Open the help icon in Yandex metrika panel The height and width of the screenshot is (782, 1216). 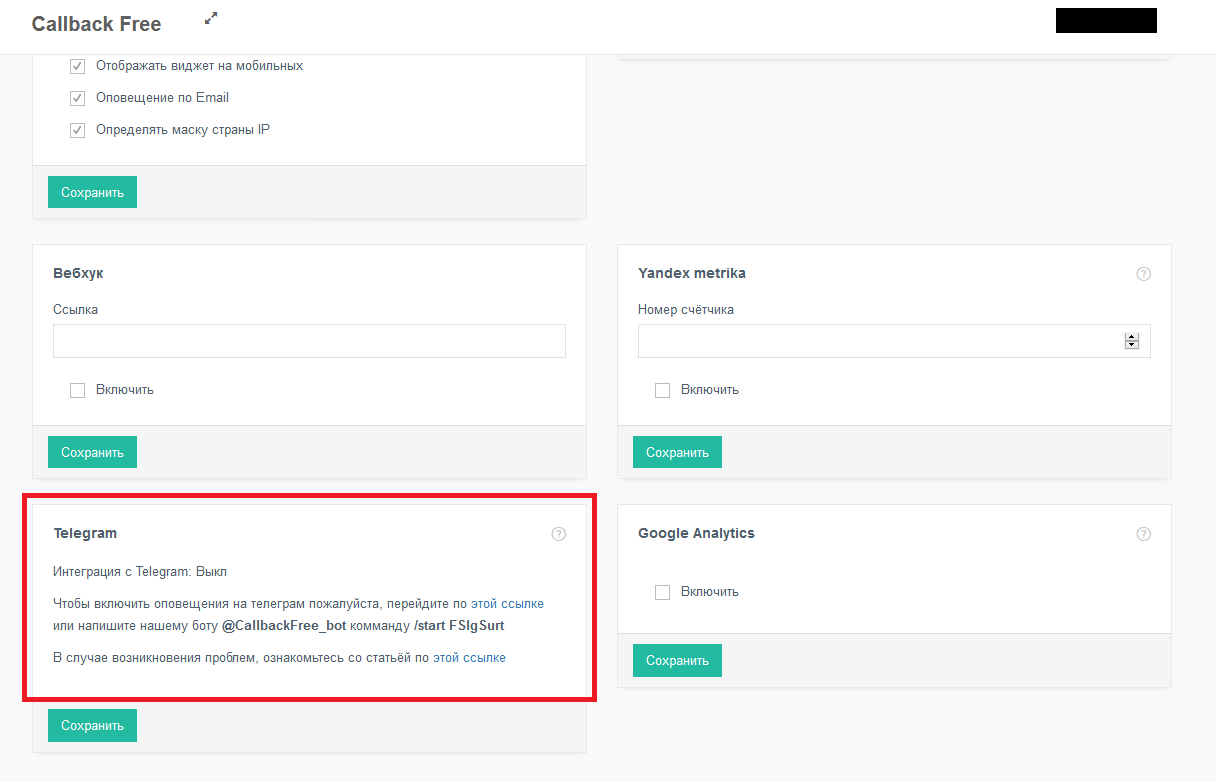point(1144,274)
